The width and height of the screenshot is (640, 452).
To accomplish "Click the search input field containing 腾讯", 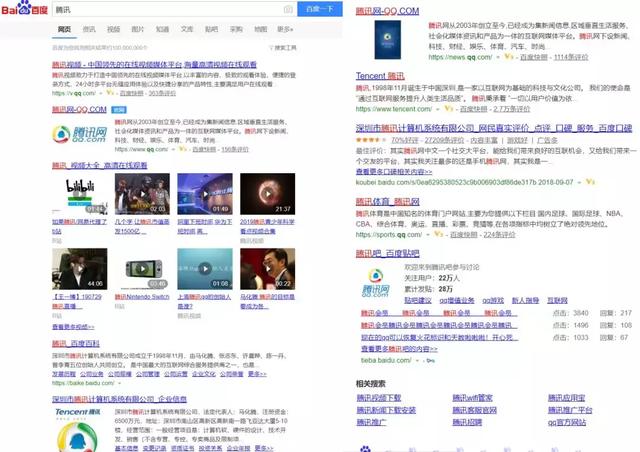I will pos(150,10).
